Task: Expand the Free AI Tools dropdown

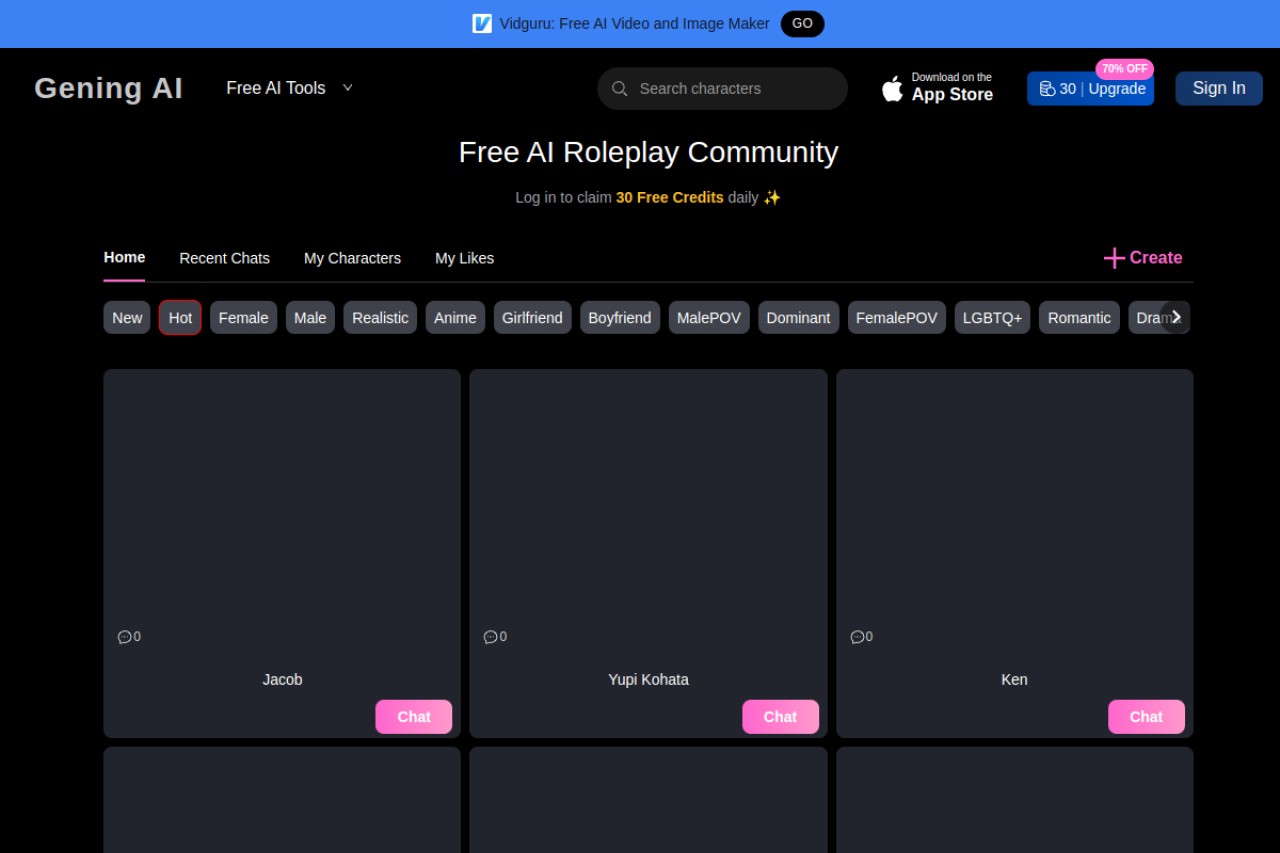Action: [x=290, y=88]
